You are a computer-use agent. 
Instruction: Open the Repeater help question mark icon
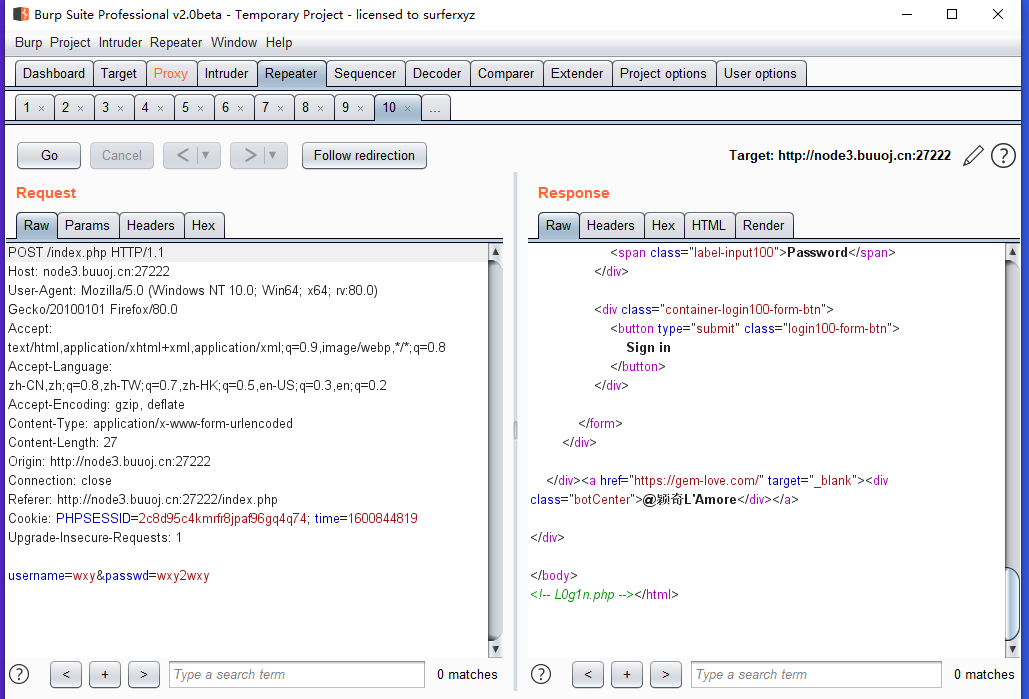(1003, 156)
